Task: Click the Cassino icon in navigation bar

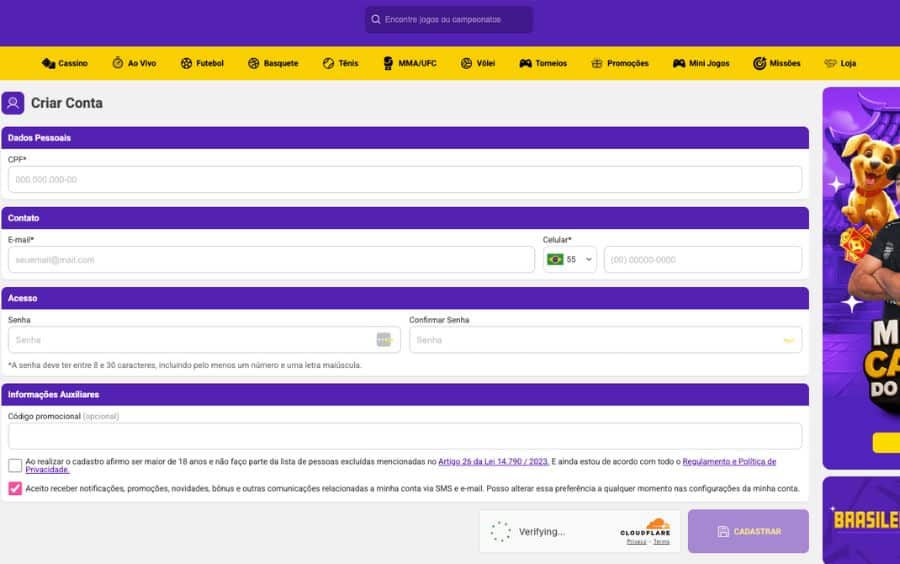Action: tap(48, 63)
